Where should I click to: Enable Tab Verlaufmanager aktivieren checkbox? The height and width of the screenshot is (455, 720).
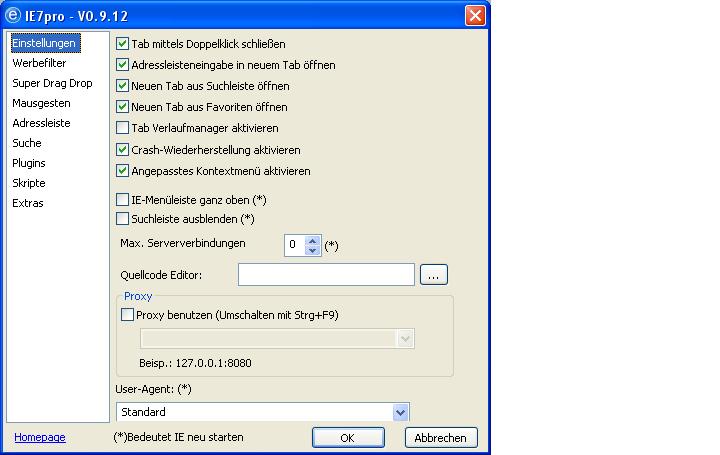click(122, 128)
